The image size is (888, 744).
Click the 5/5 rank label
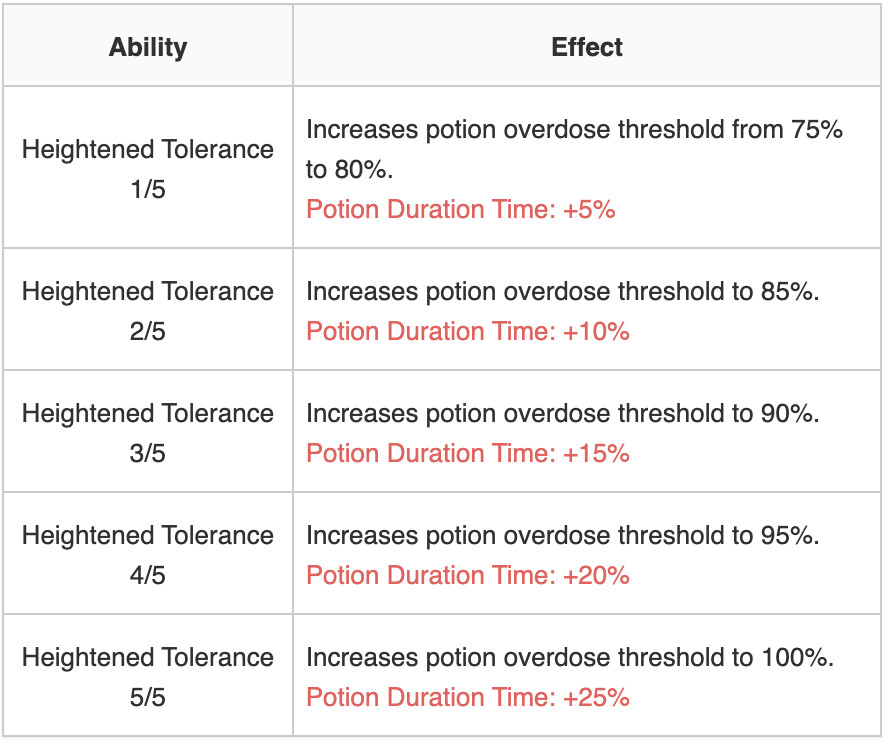148,697
